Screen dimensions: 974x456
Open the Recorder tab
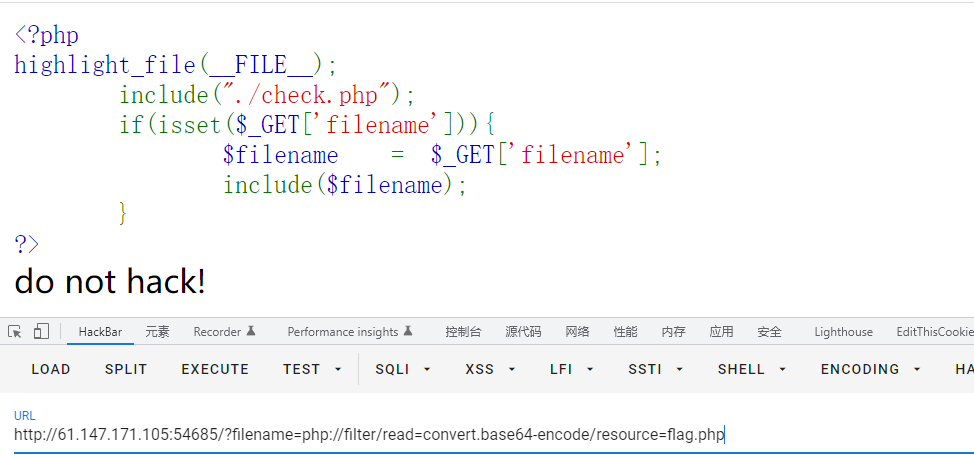[224, 332]
